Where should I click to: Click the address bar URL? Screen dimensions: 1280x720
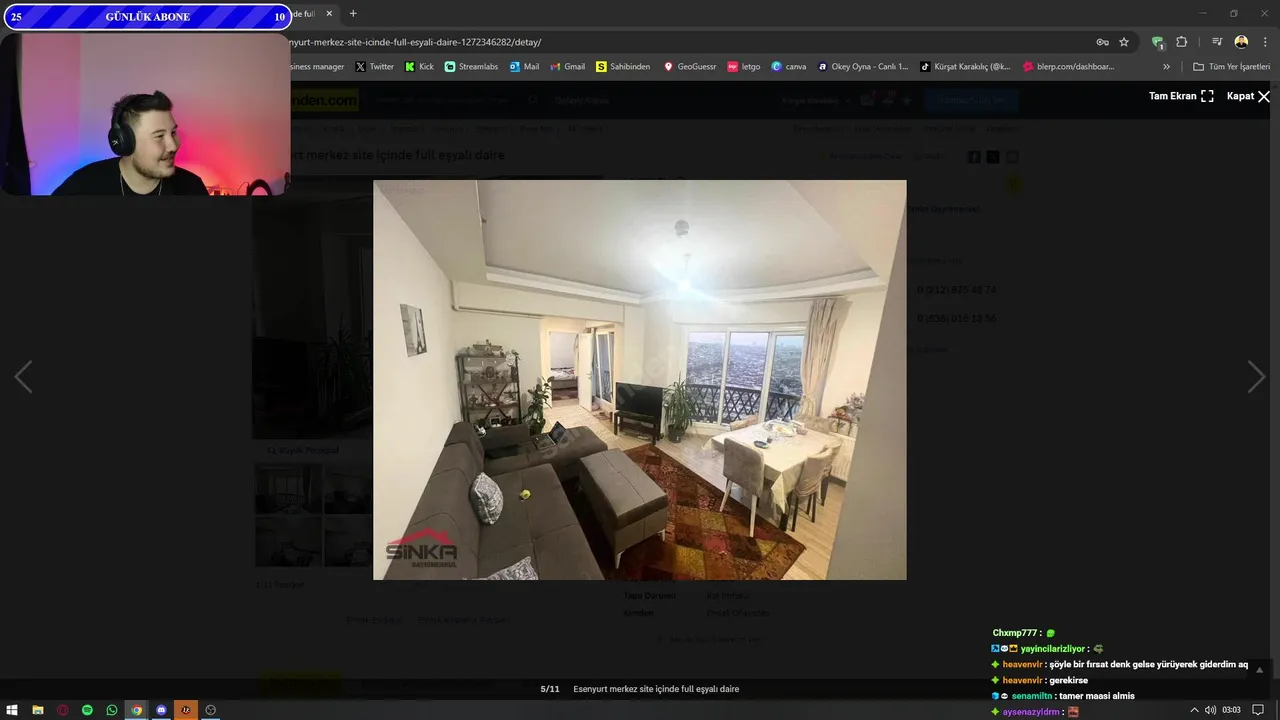pyautogui.click(x=416, y=42)
